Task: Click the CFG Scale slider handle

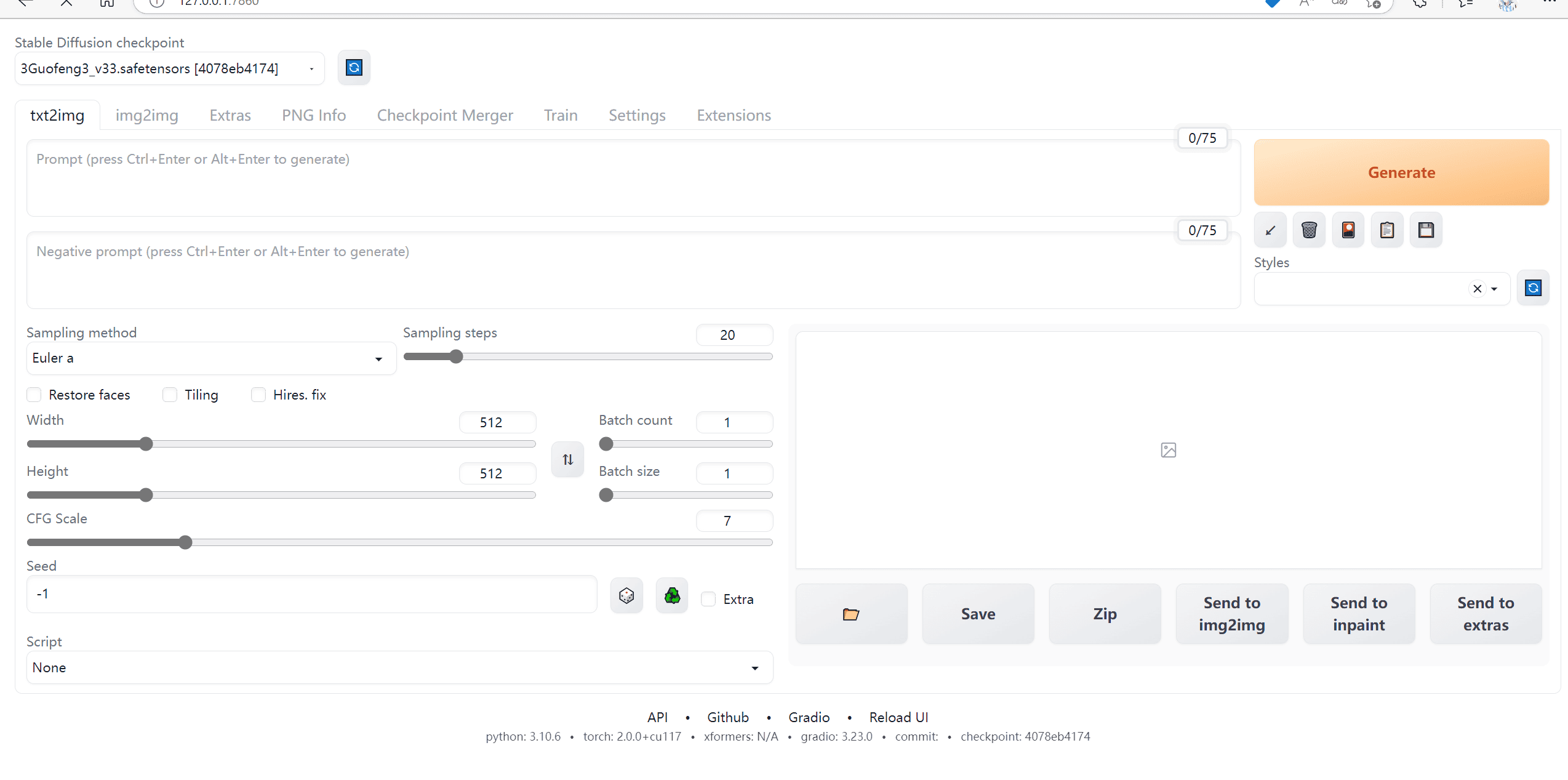Action: [185, 542]
